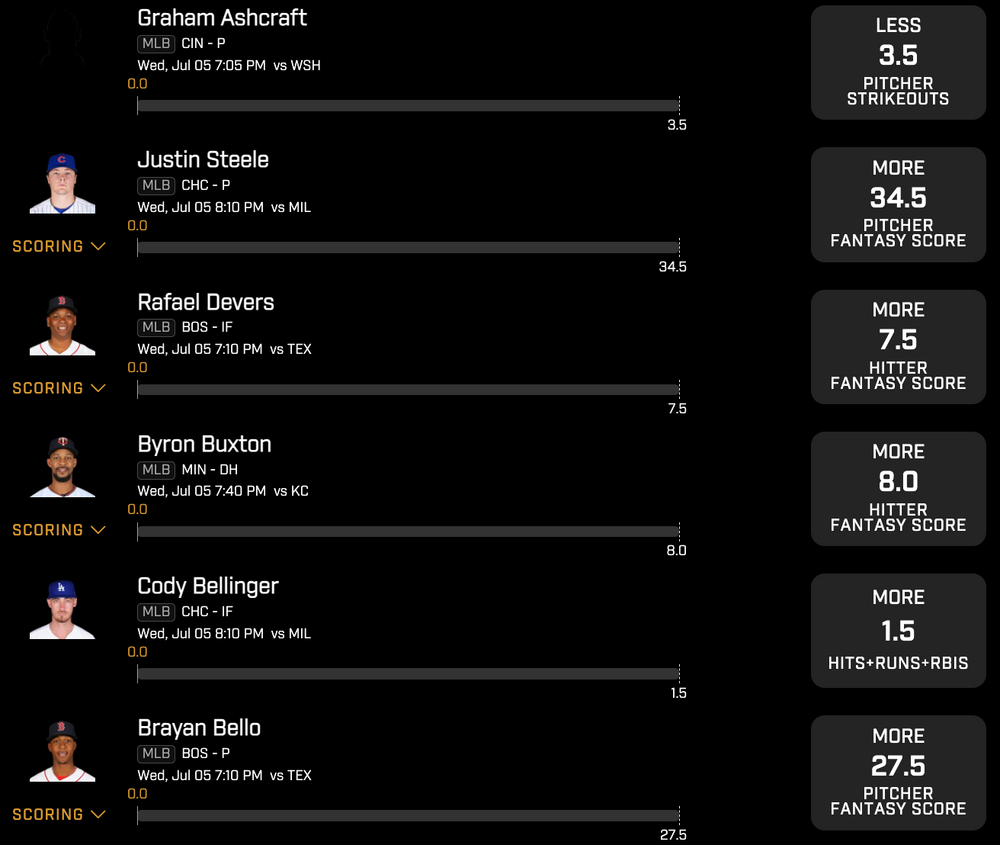Image resolution: width=1000 pixels, height=845 pixels.
Task: Click Cody Bellinger progress bar
Action: click(408, 674)
